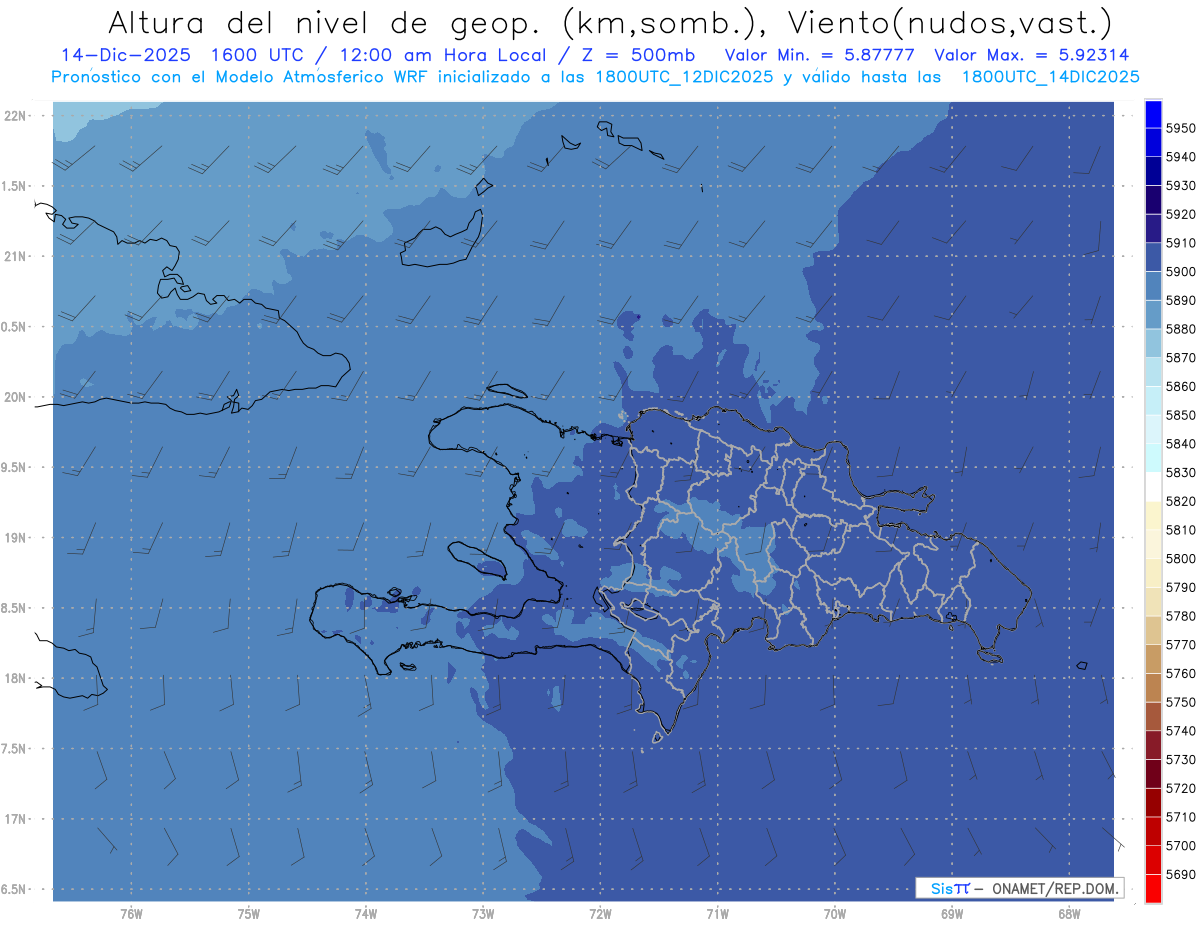Click the 68W longitude label

point(1068,914)
